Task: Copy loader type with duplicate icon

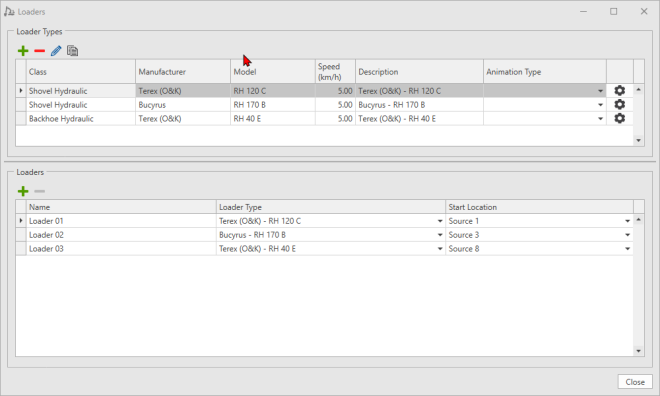Action: click(72, 51)
